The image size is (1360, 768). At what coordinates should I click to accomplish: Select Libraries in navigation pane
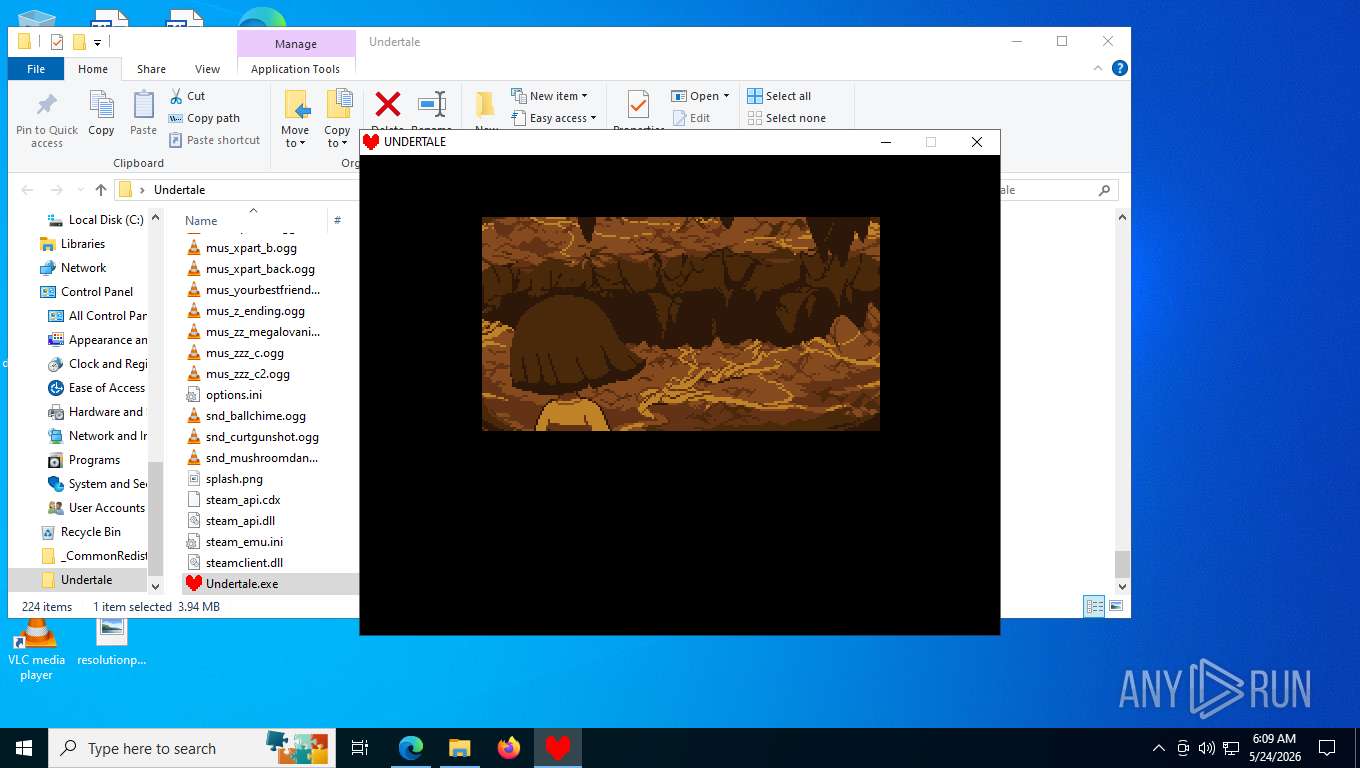[71, 244]
